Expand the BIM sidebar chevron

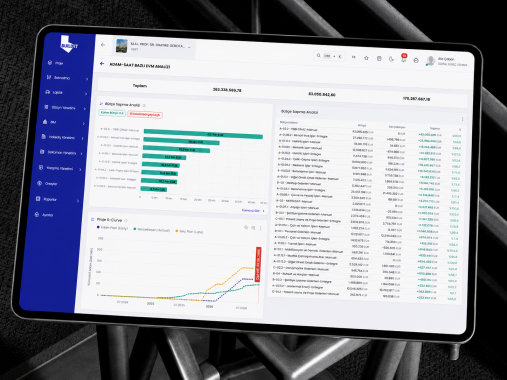[83, 123]
